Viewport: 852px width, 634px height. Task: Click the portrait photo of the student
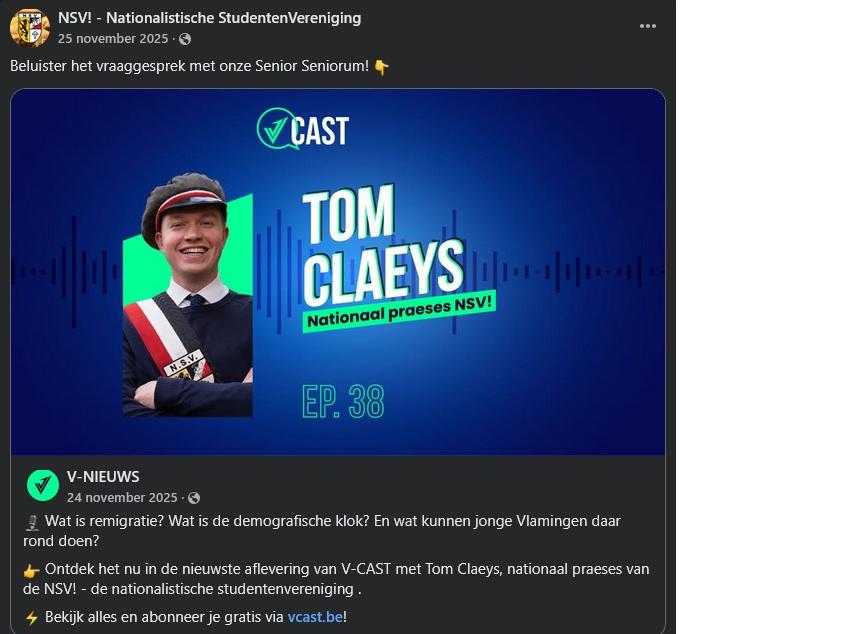click(x=187, y=295)
